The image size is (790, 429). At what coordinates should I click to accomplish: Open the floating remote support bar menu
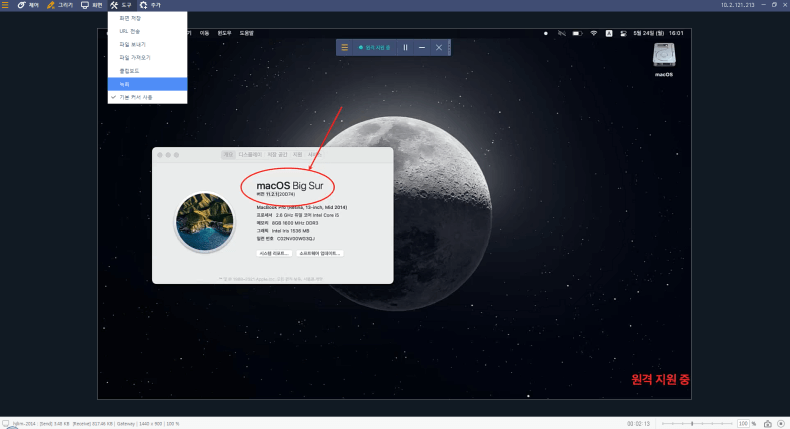(345, 47)
